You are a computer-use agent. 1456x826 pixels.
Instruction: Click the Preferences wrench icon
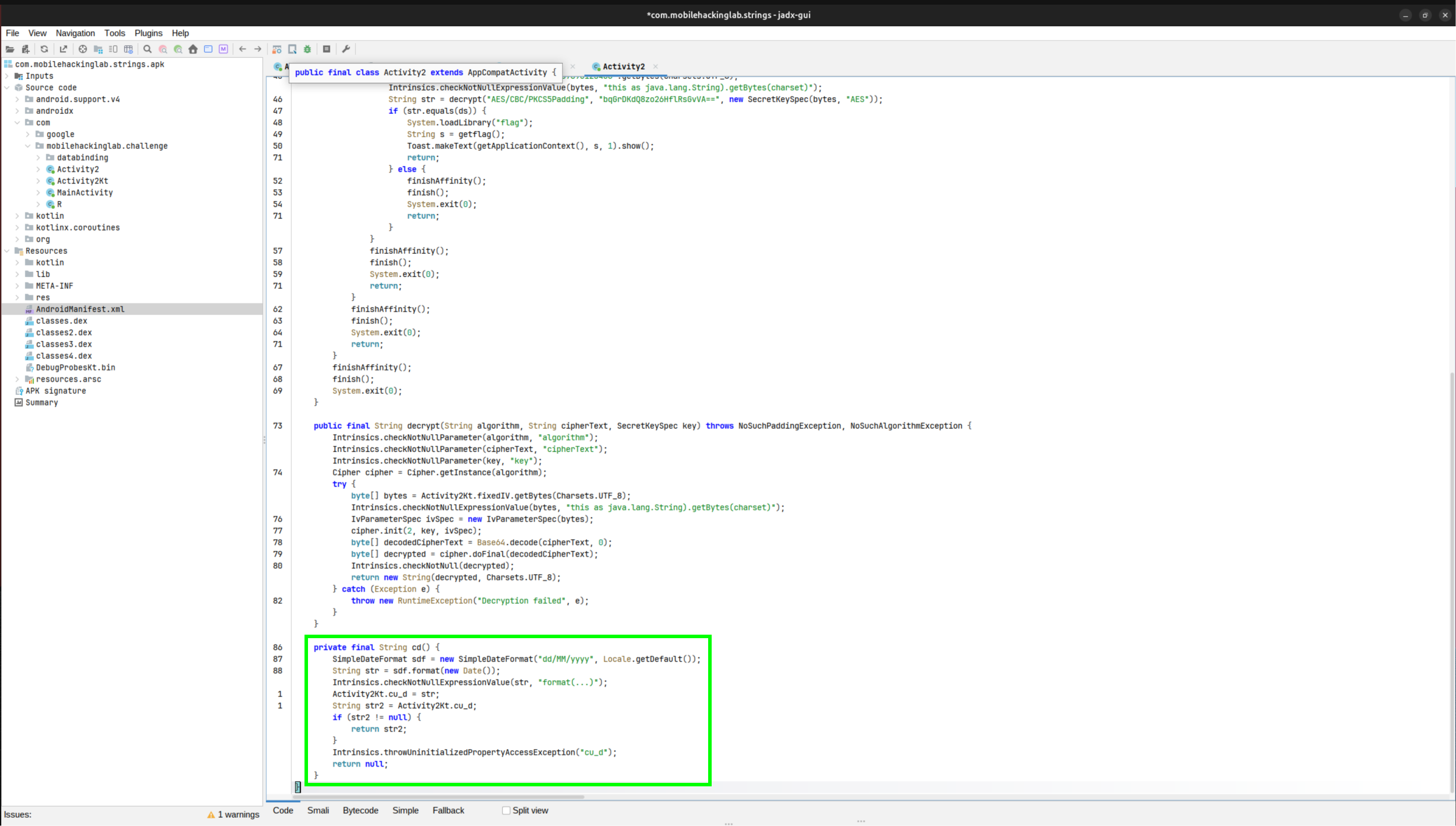[346, 50]
